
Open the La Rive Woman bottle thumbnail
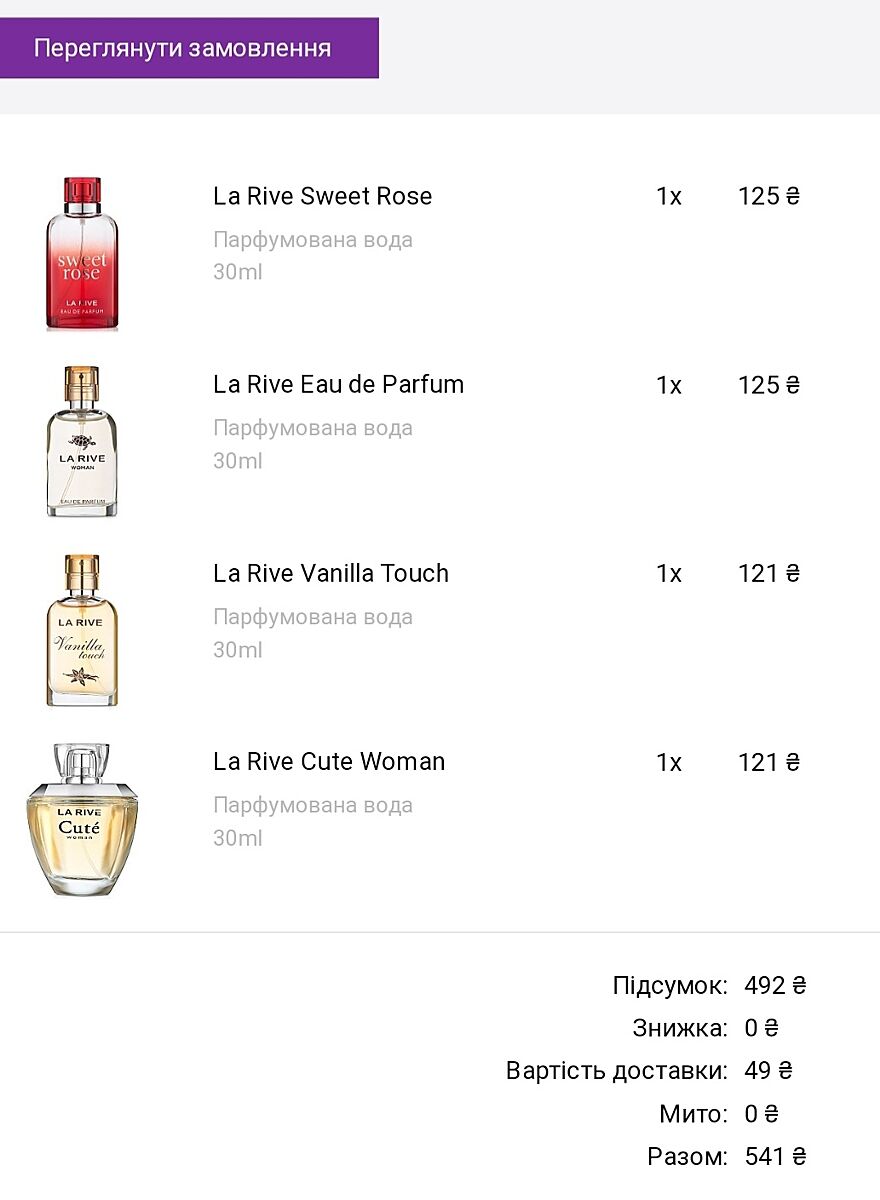coord(82,442)
